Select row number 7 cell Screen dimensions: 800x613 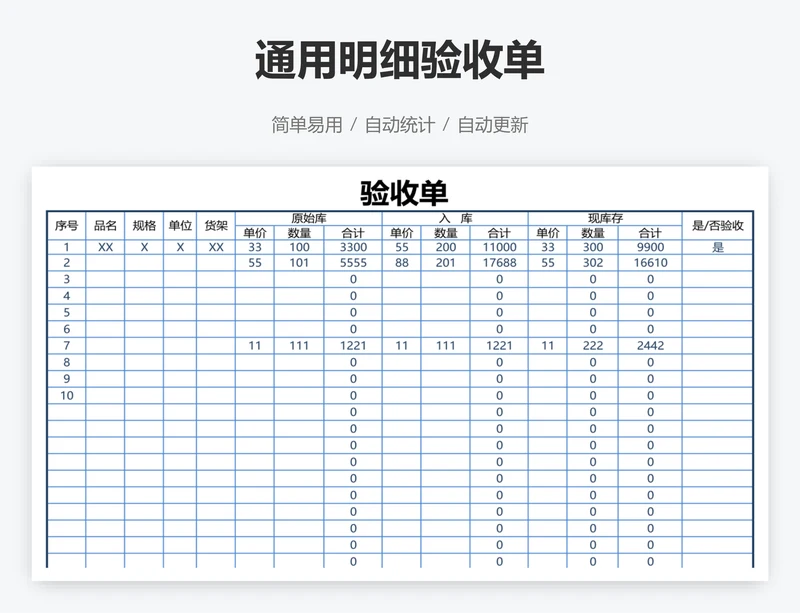(66, 346)
